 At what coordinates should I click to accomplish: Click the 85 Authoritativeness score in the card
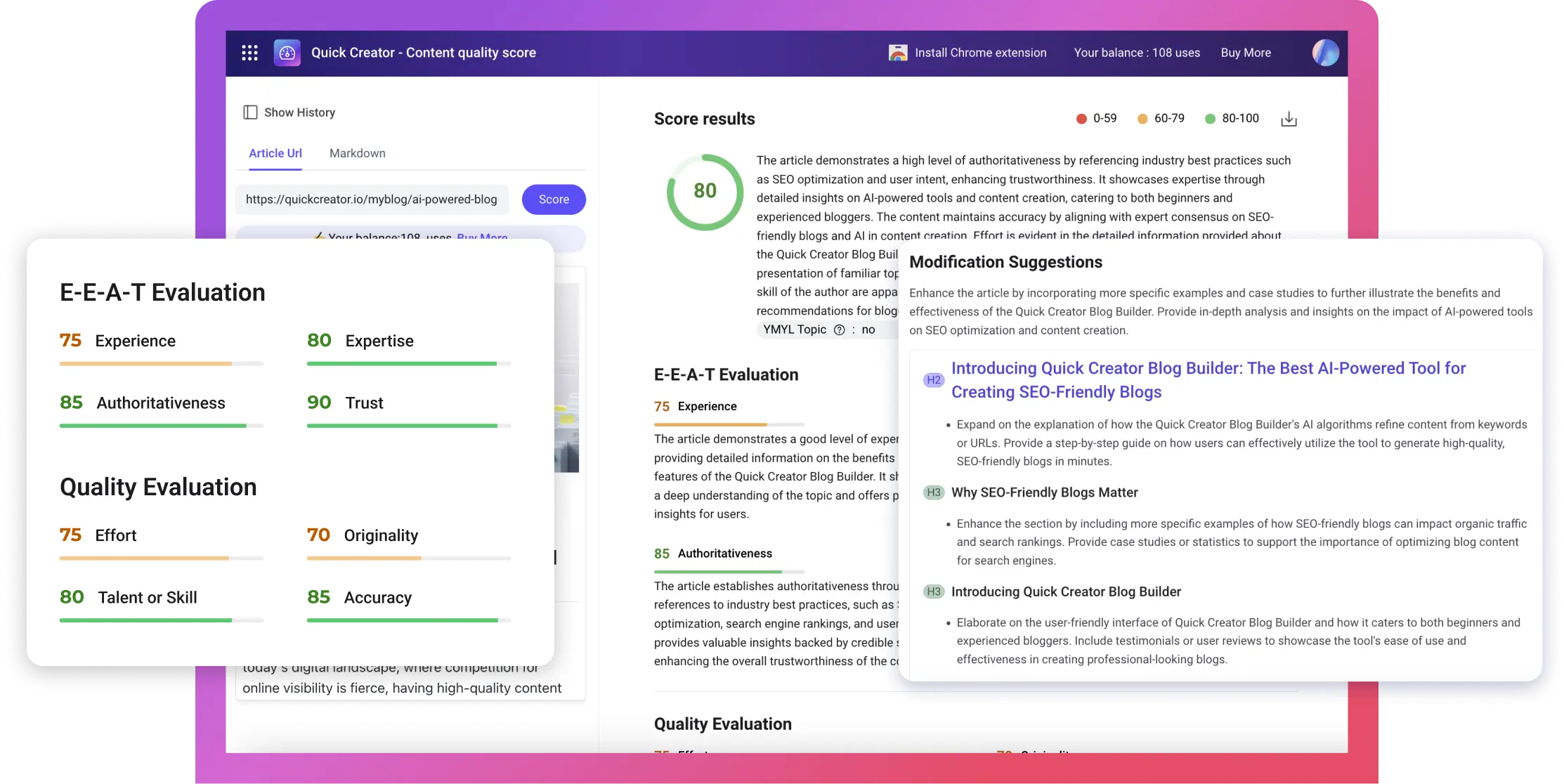(x=143, y=403)
